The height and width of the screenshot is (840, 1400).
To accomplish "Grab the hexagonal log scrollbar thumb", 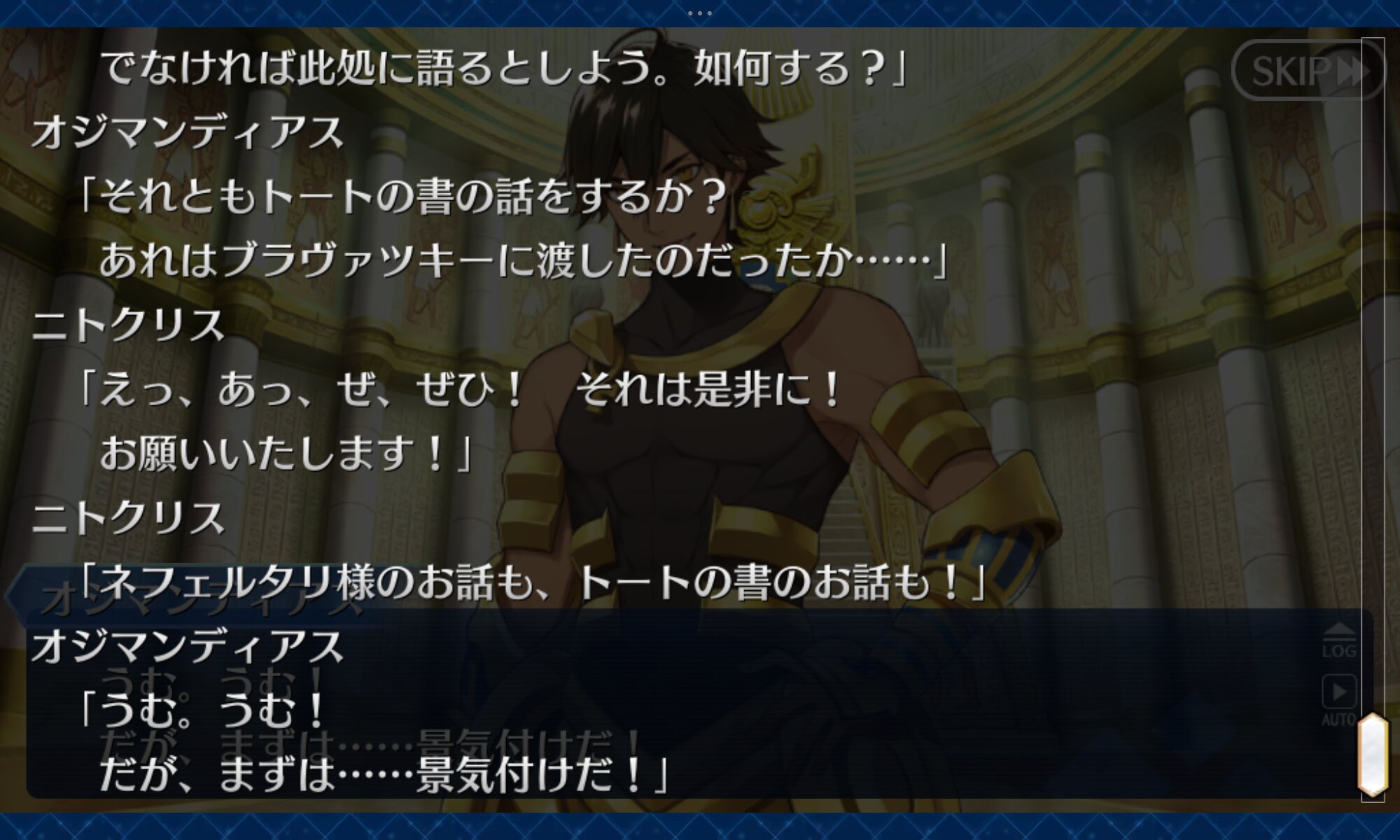I will coord(1373,755).
